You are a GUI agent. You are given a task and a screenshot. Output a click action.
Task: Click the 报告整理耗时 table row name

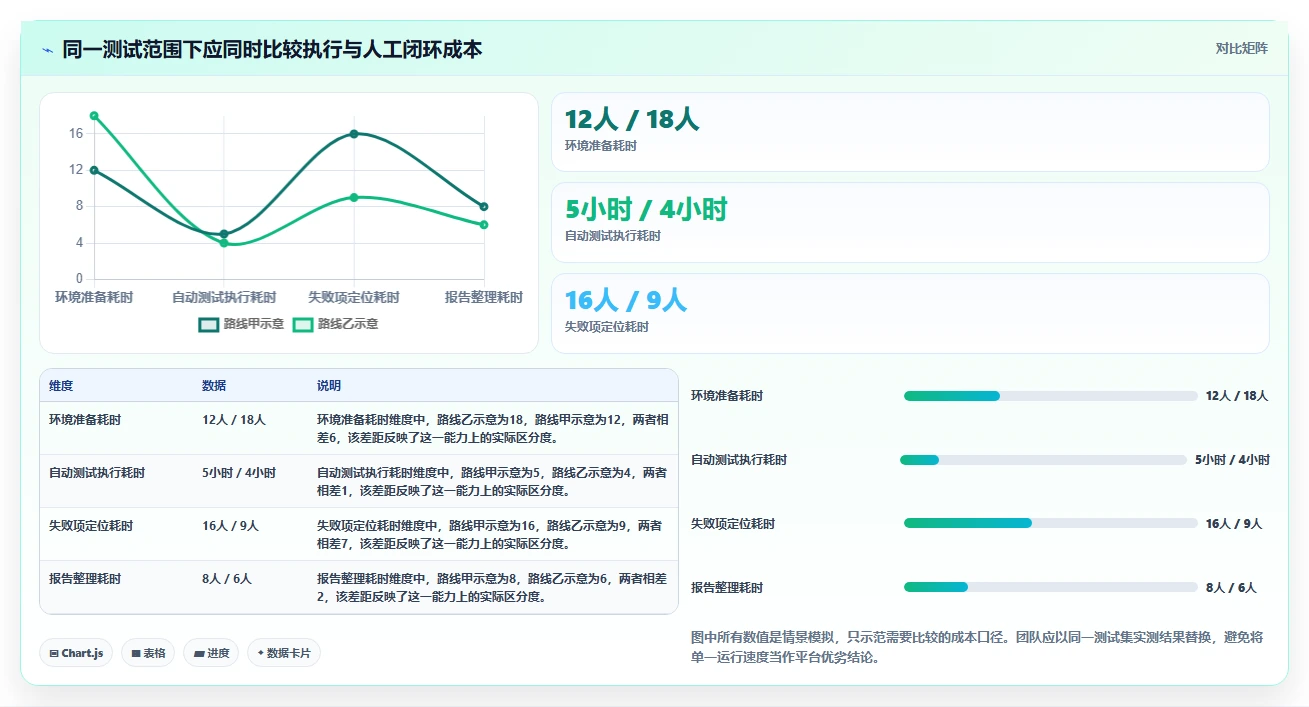click(85, 579)
